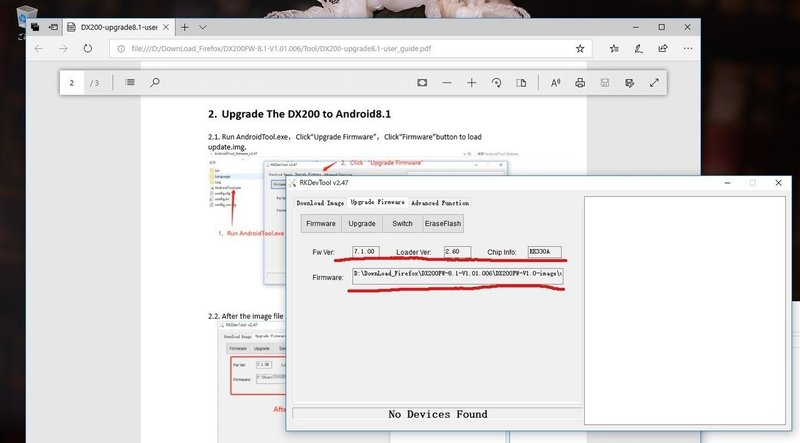Click the page number field showing 2
Image resolution: width=800 pixels, height=443 pixels.
[72, 83]
